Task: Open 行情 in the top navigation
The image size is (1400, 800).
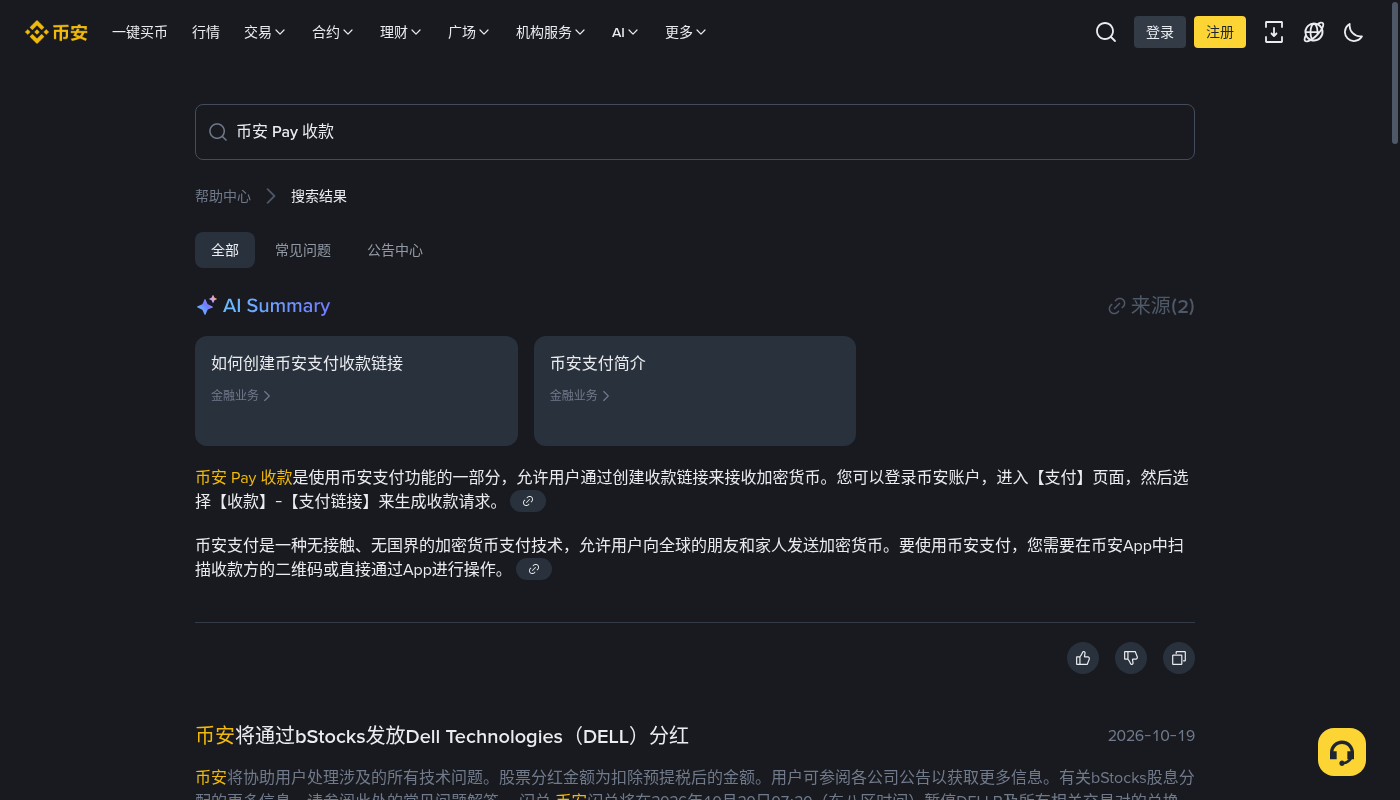Action: (x=206, y=32)
